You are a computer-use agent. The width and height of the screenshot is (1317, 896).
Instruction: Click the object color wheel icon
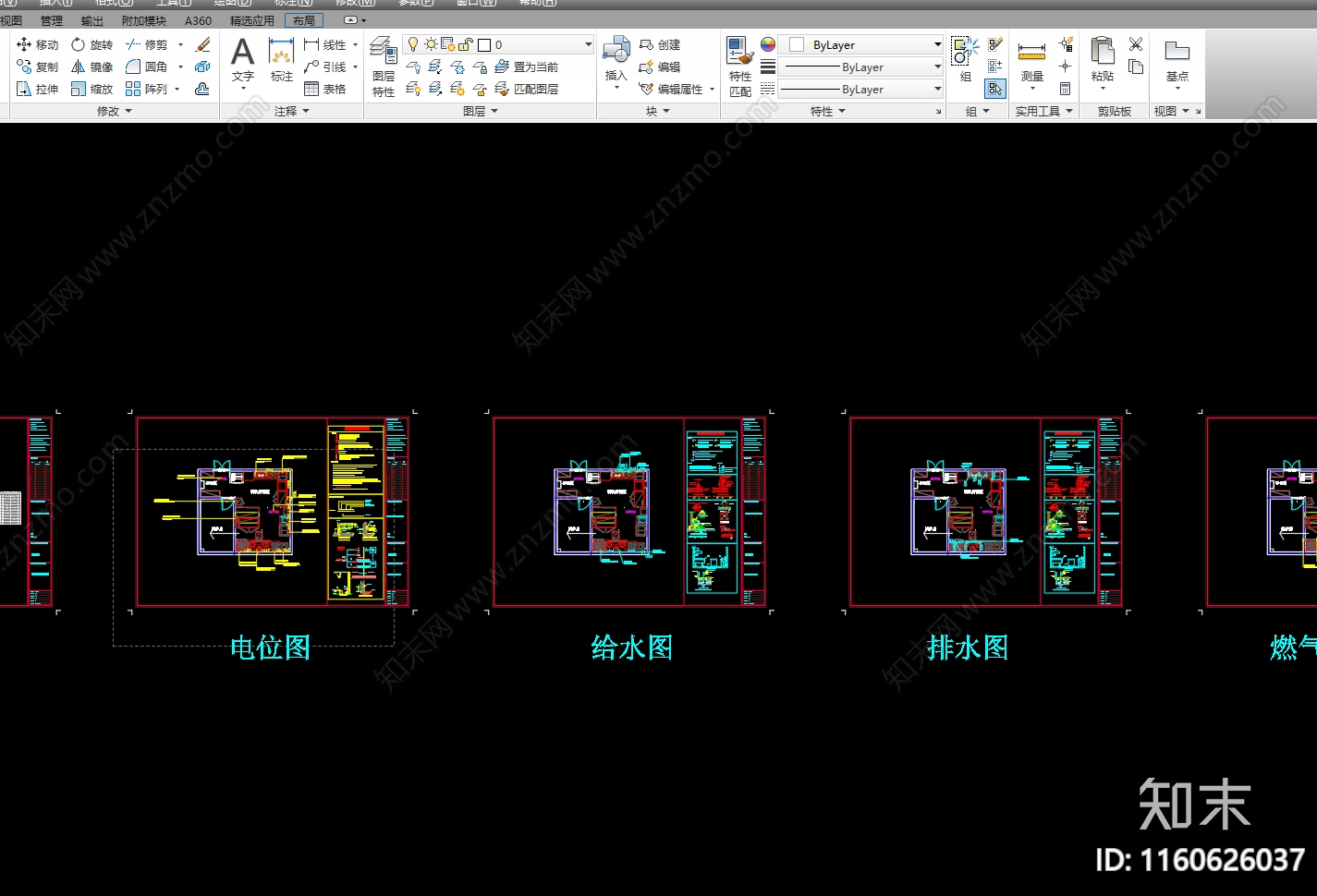pyautogui.click(x=768, y=44)
